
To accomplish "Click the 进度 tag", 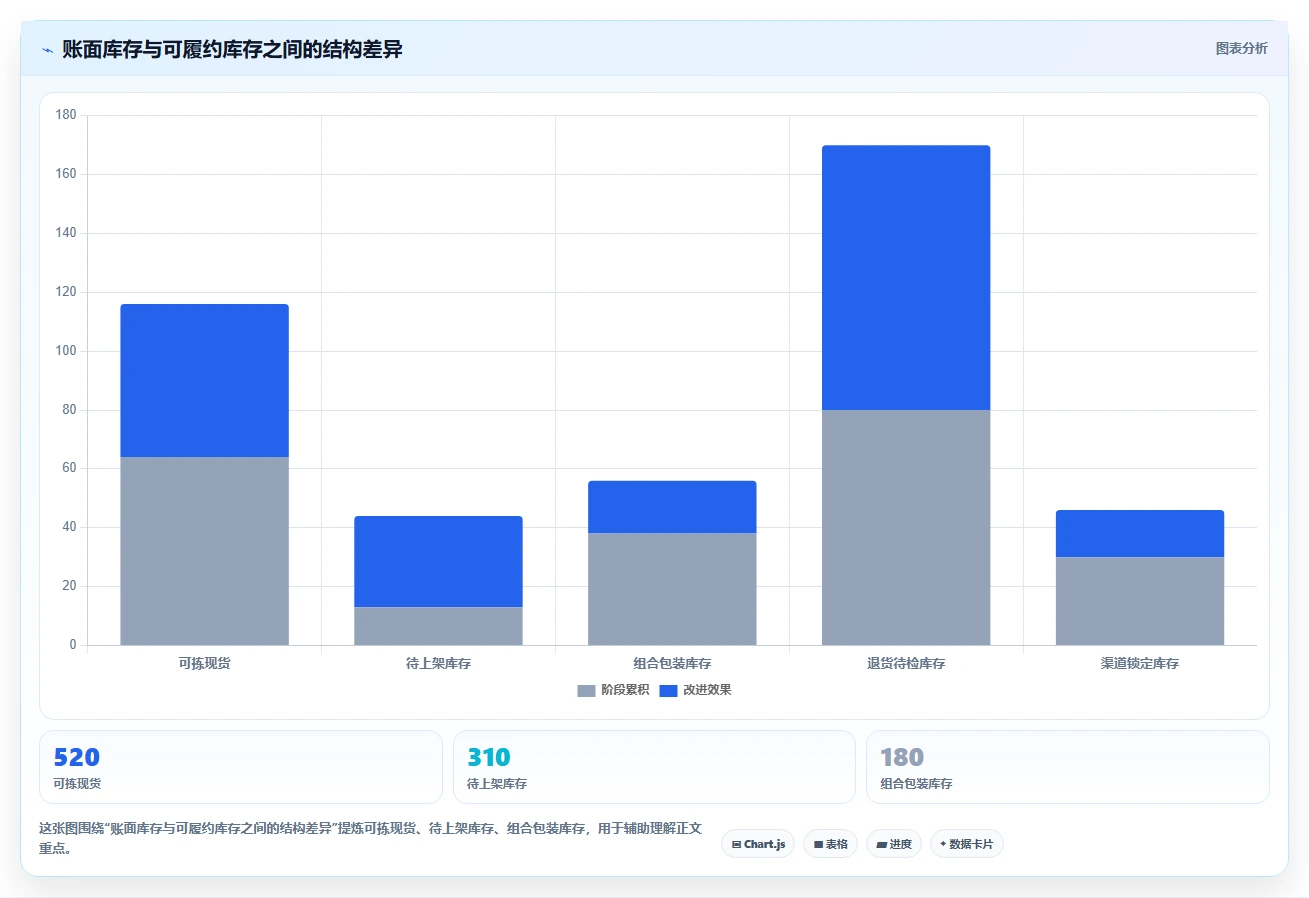I will (894, 844).
